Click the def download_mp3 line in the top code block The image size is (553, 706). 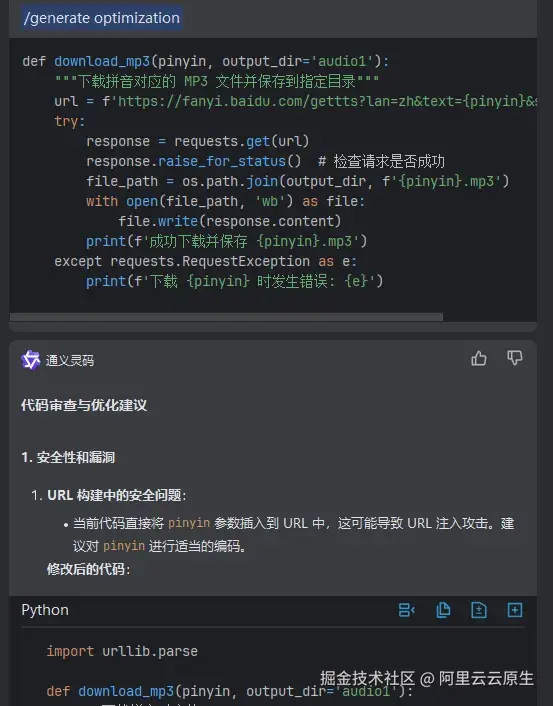pyautogui.click(x=205, y=61)
